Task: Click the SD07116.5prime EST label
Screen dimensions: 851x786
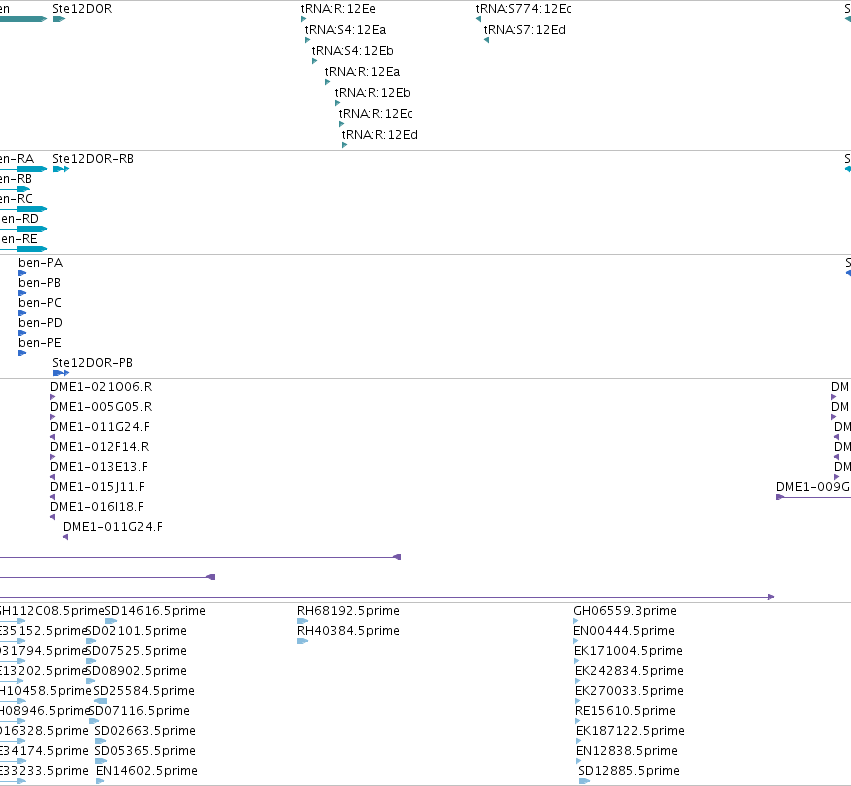Action: [139, 711]
